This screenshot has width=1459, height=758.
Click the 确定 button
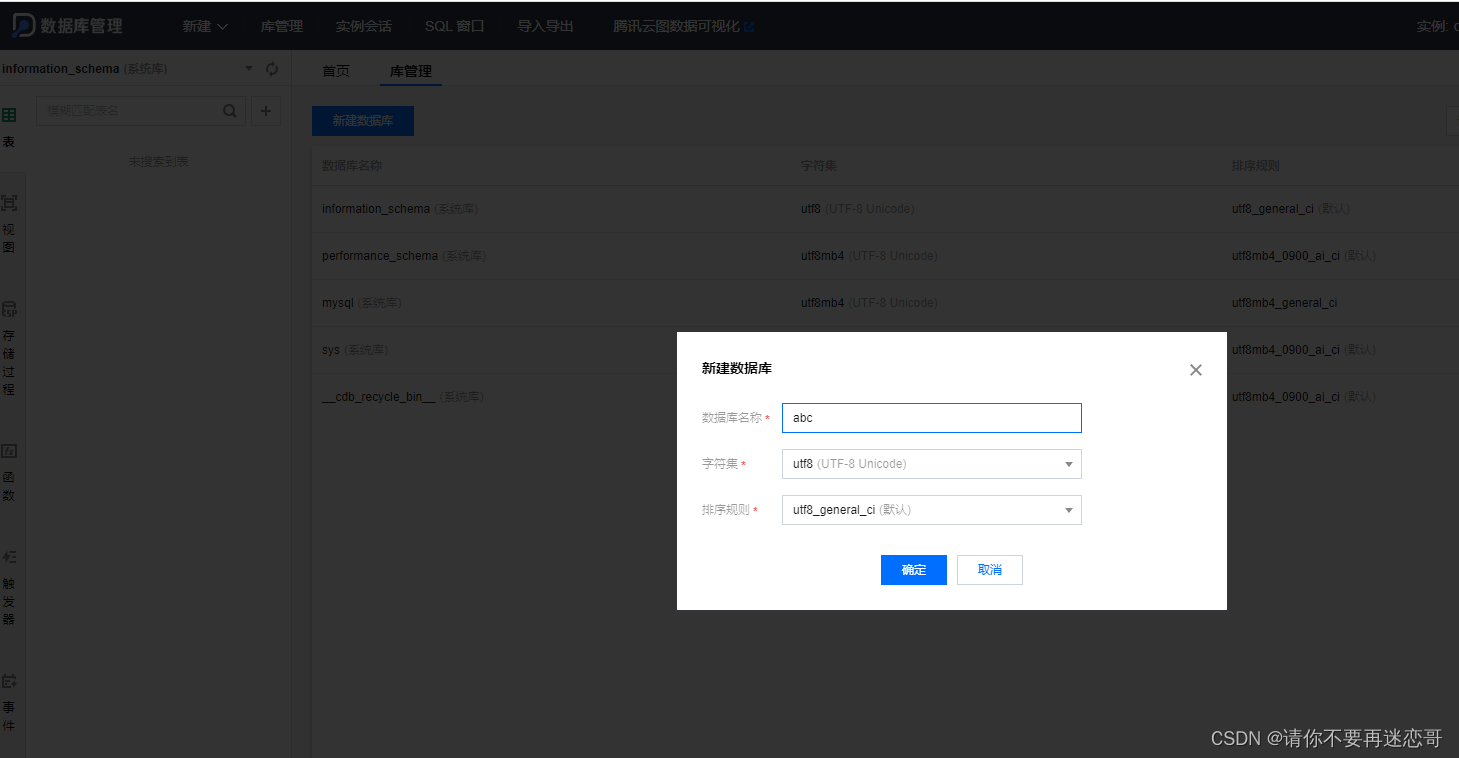[x=914, y=570]
